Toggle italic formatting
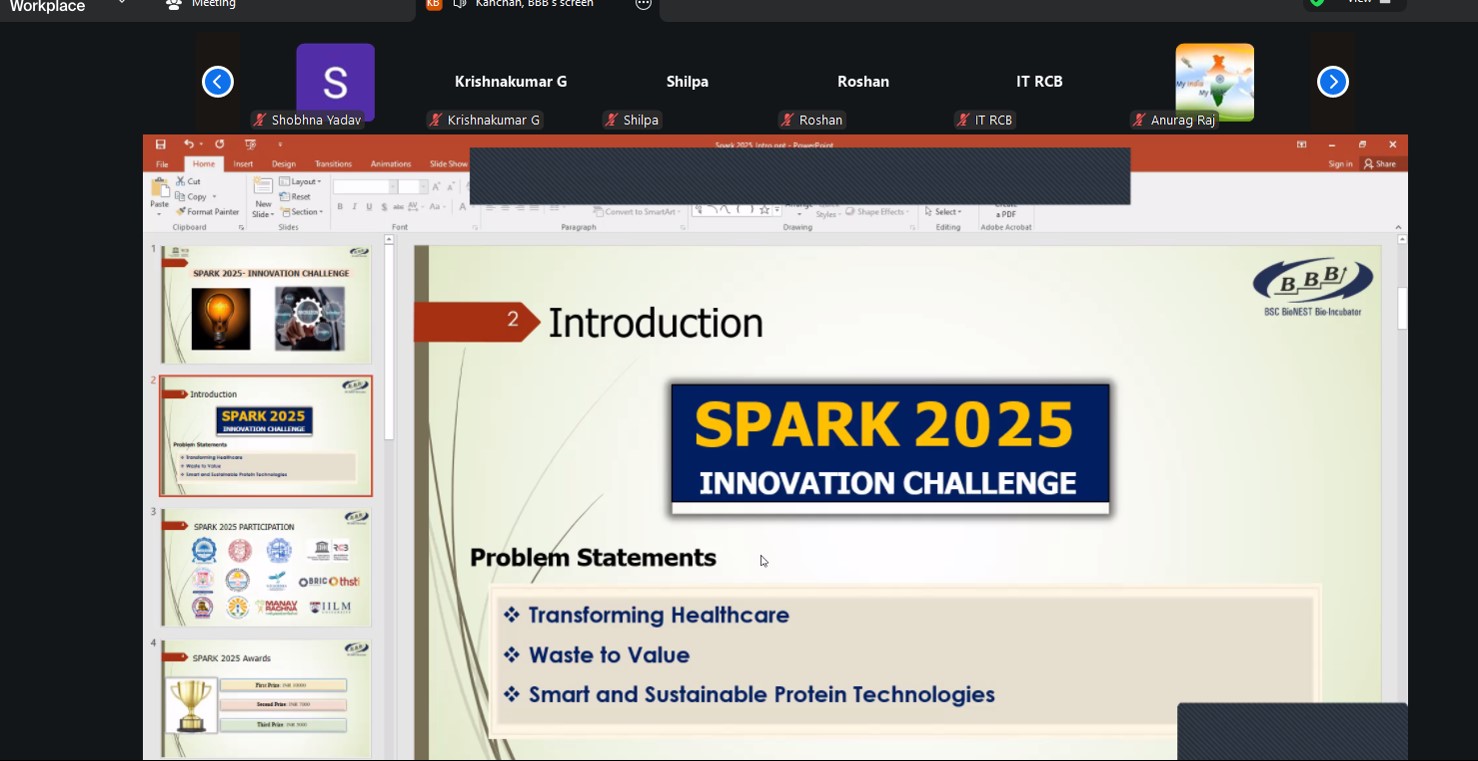This screenshot has width=1478, height=761. click(x=355, y=207)
